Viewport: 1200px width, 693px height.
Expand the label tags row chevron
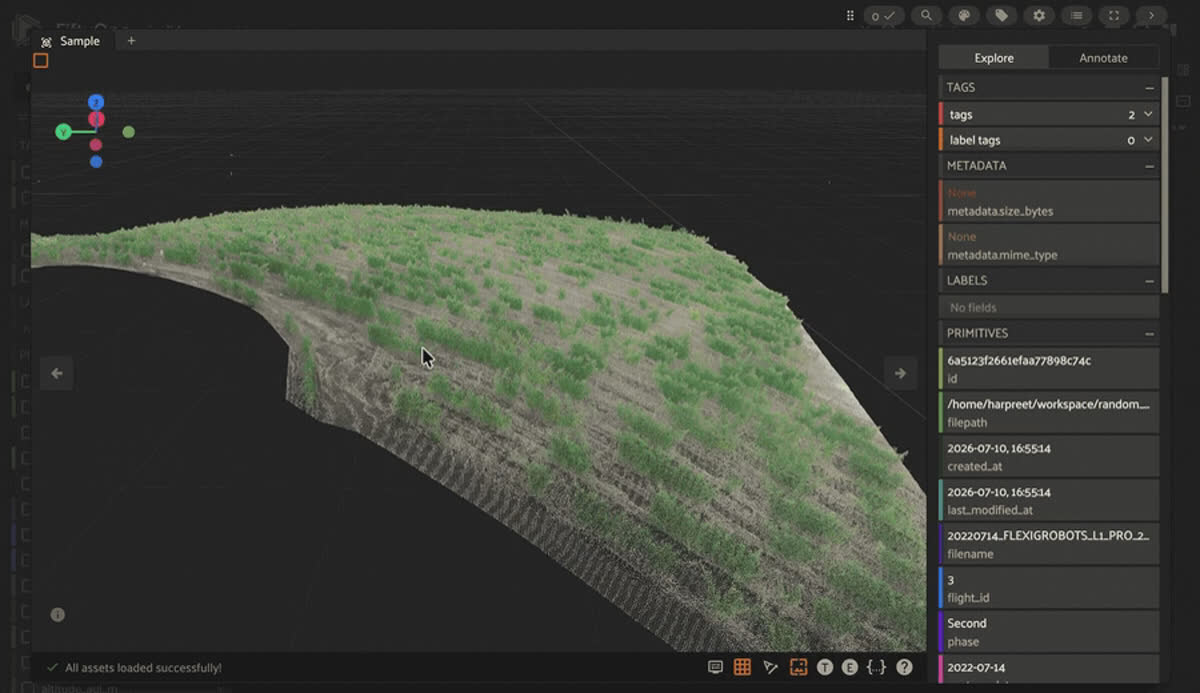coord(1148,140)
